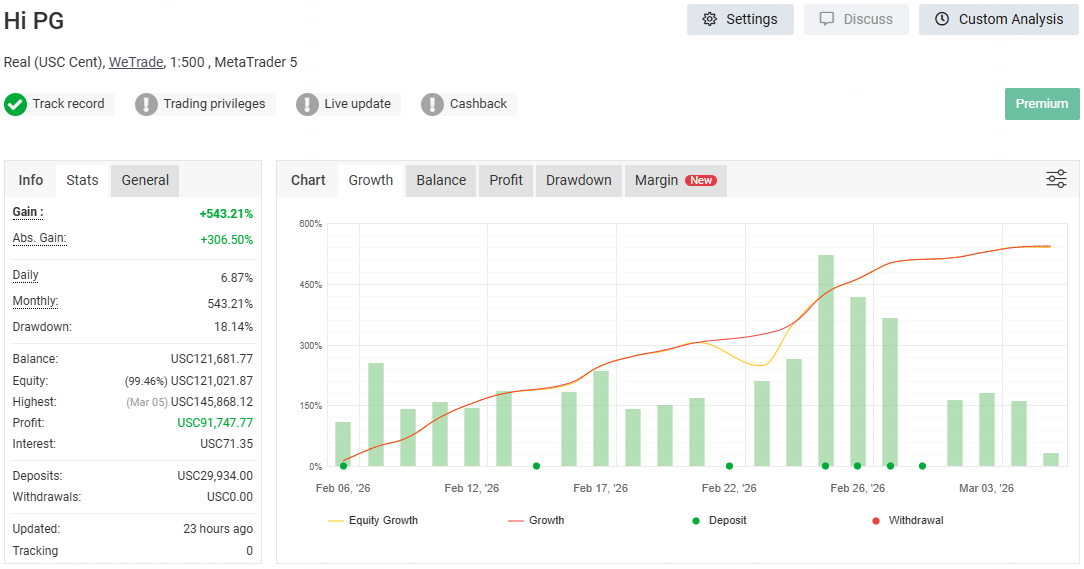This screenshot has height=569, width=1084.
Task: Toggle Deposit markers in legend
Action: click(x=719, y=521)
